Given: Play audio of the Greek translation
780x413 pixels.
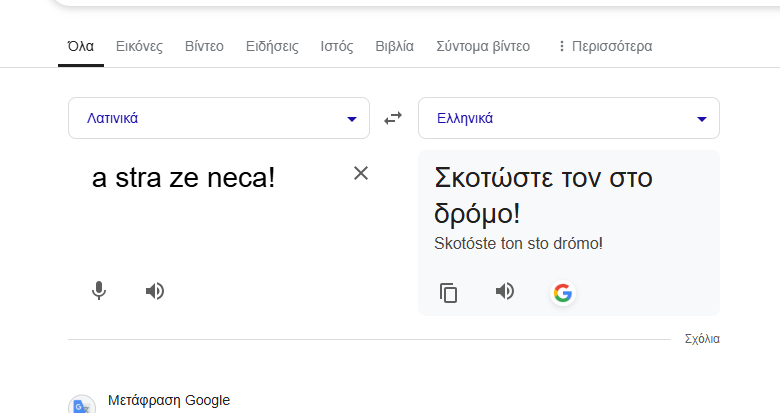Looking at the screenshot, I should coord(505,291).
